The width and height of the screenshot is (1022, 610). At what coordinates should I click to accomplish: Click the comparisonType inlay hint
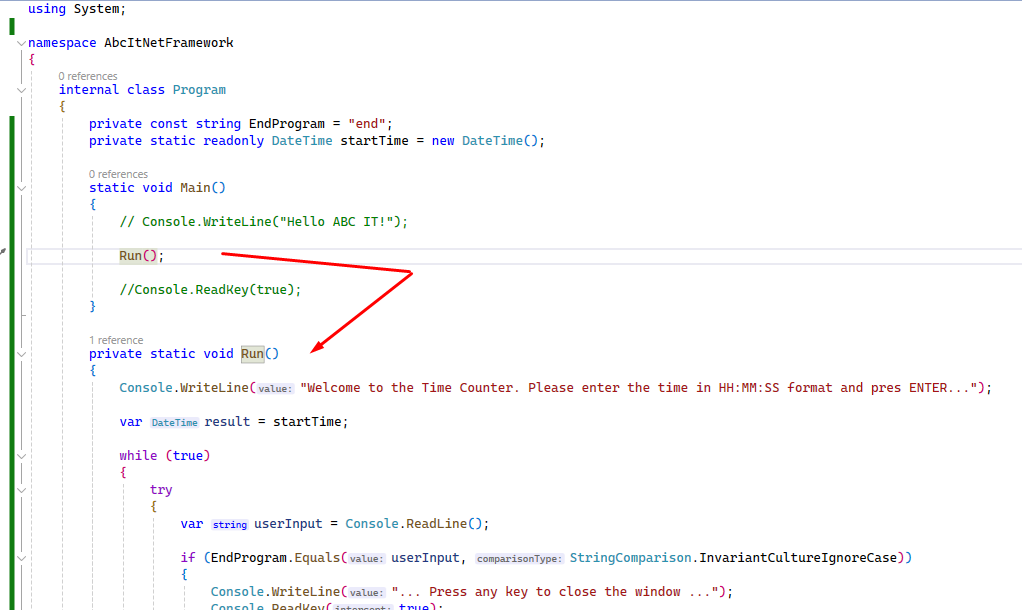(x=518, y=559)
